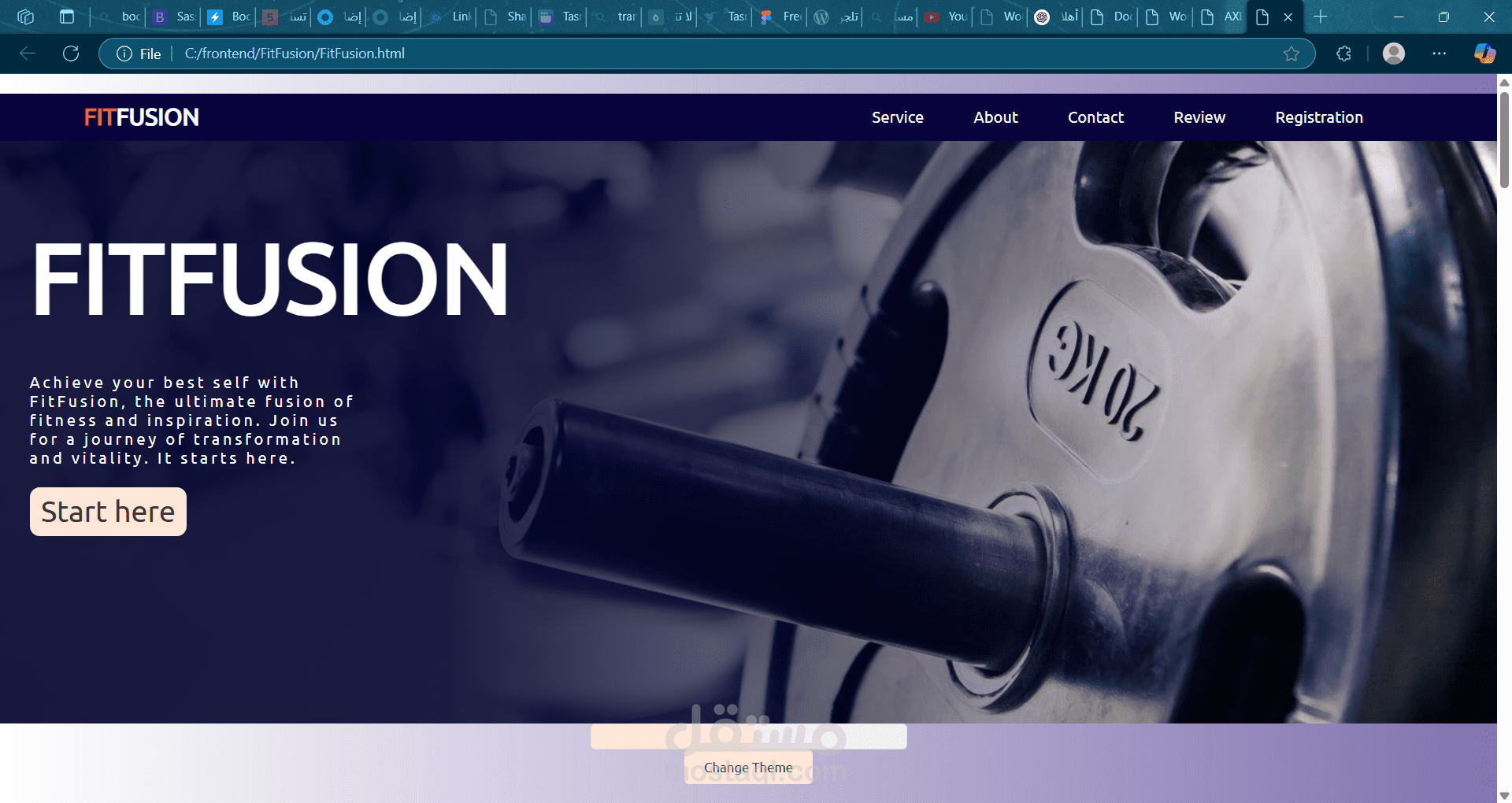
Task: Refresh the page using the reload icon
Action: tap(71, 54)
